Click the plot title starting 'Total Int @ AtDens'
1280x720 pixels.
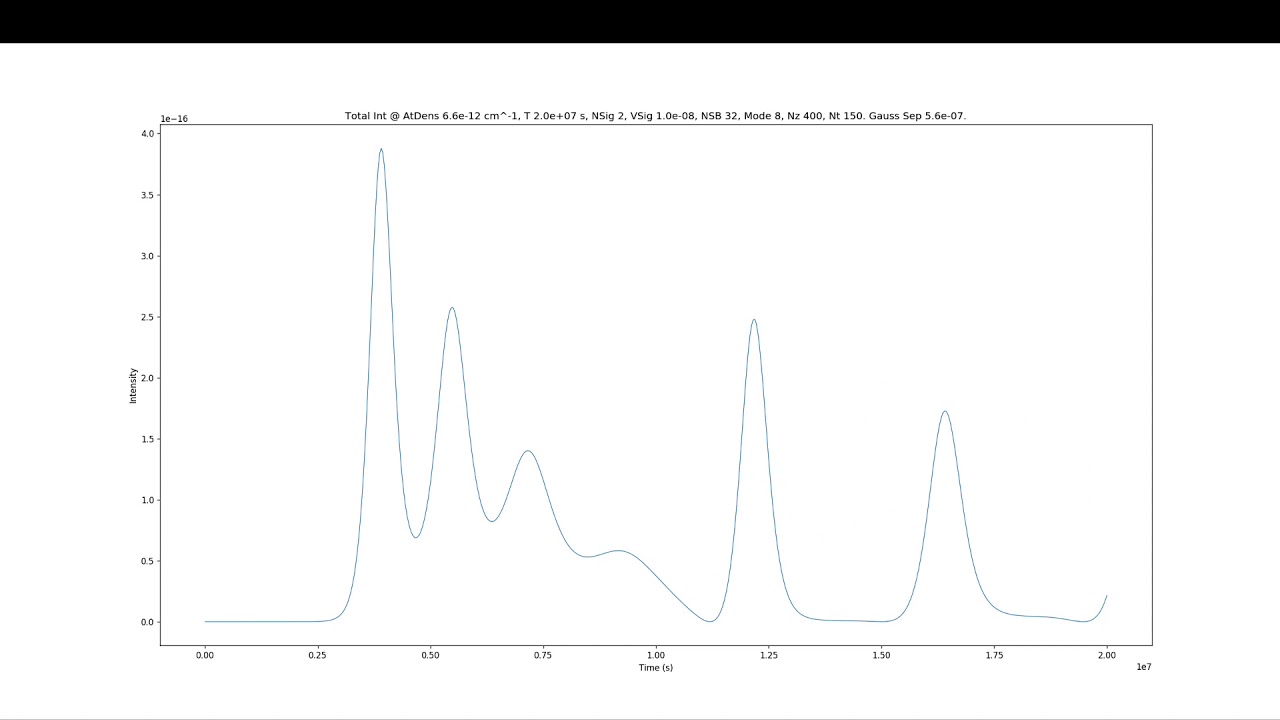(655, 116)
